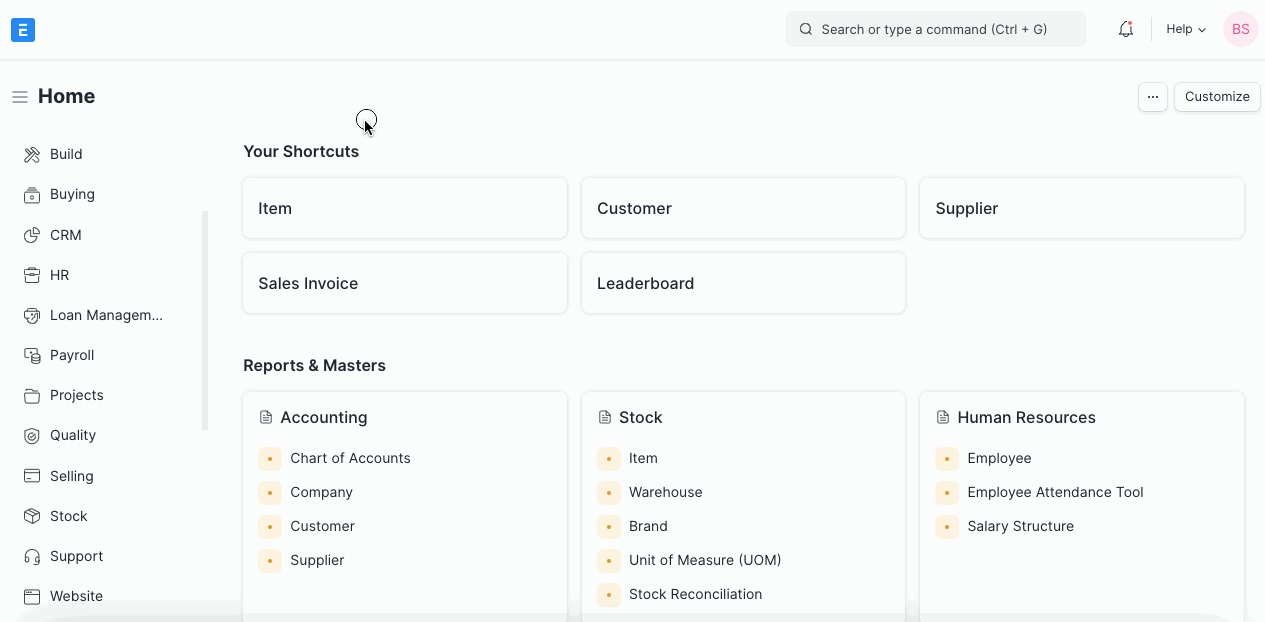Select the Payroll sidebar icon
The width and height of the screenshot is (1265, 622).
tap(32, 355)
